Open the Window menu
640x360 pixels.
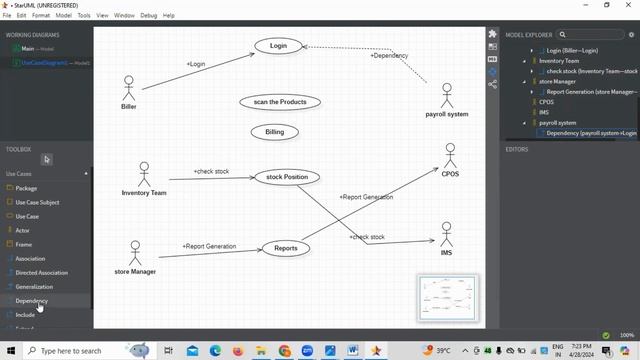tap(124, 16)
